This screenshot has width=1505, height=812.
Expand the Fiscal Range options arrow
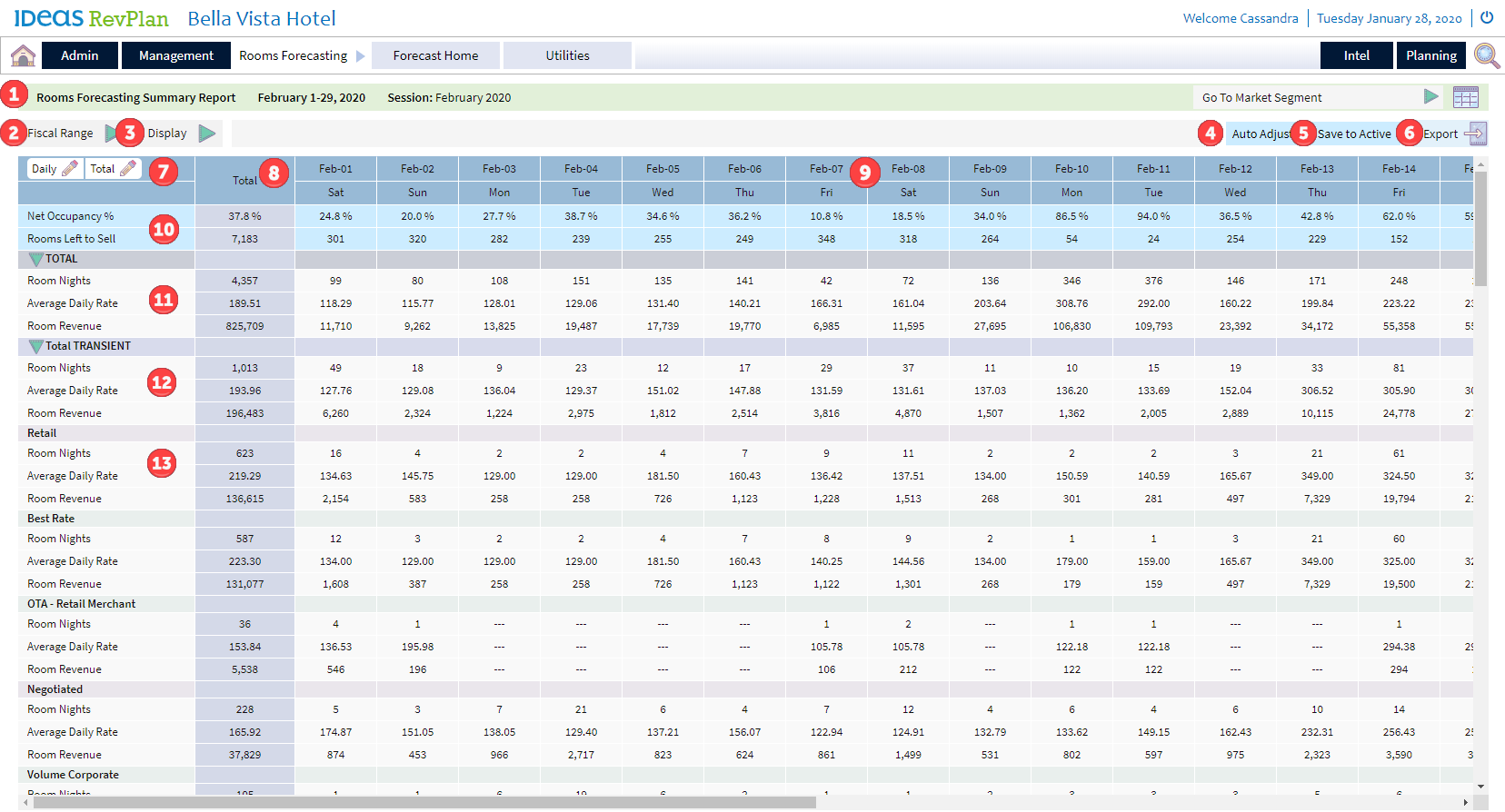click(x=110, y=134)
